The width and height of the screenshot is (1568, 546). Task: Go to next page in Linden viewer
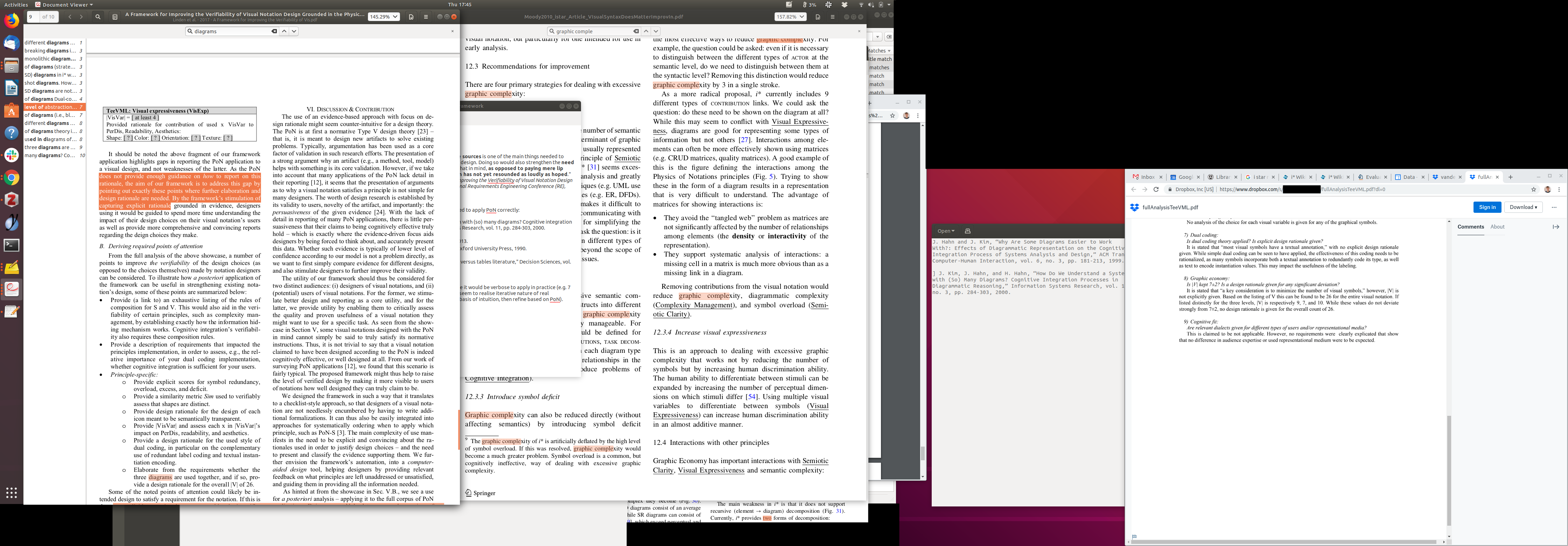pyautogui.click(x=81, y=17)
